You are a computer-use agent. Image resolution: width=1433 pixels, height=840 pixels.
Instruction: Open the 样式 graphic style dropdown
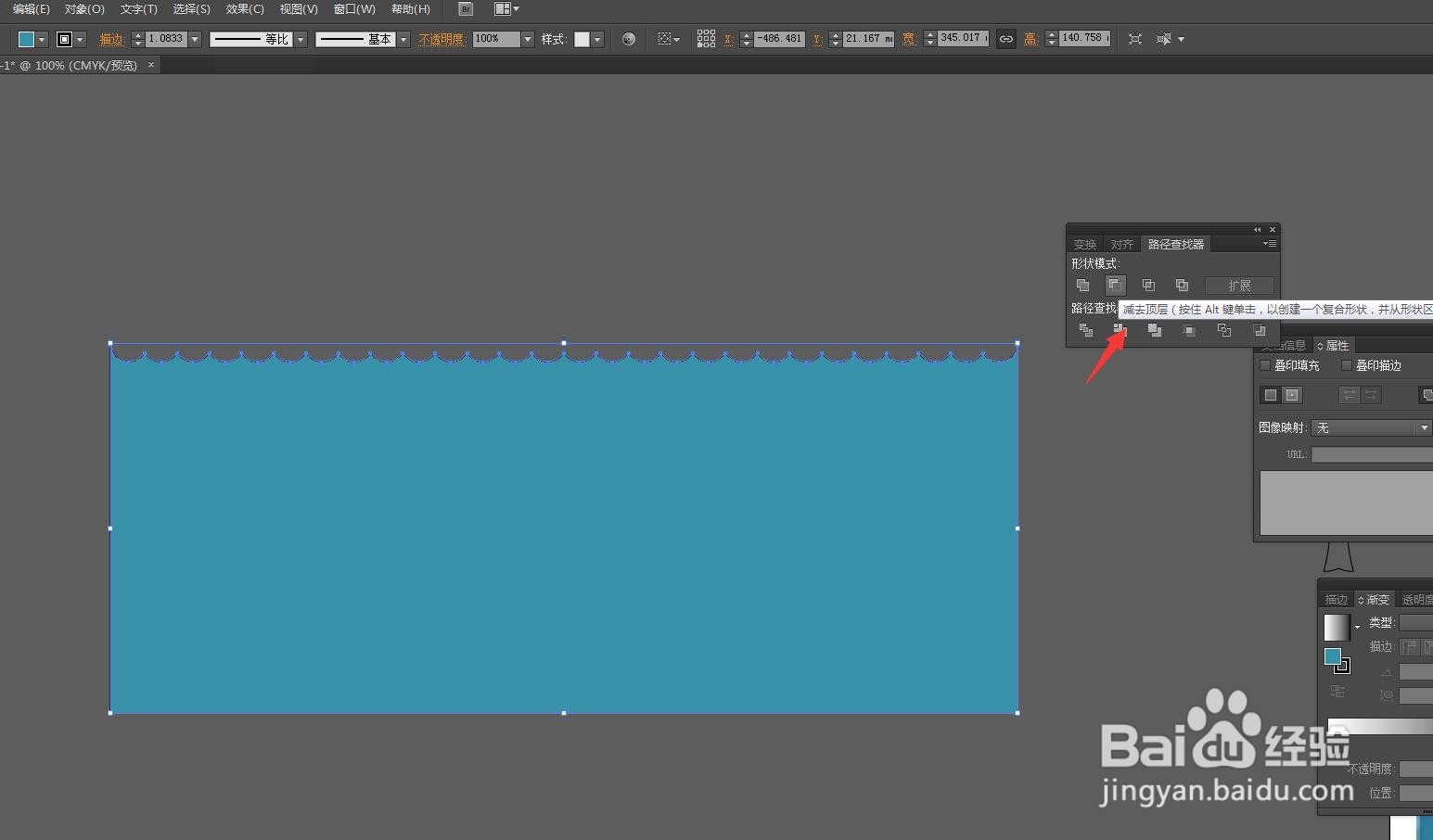point(597,39)
